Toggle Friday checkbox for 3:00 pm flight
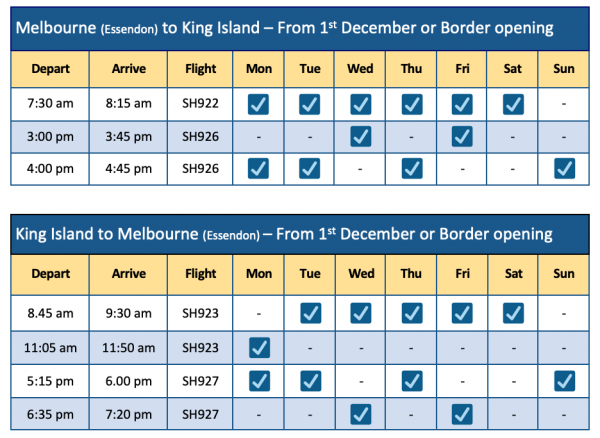The height and width of the screenshot is (438, 600). [x=462, y=135]
